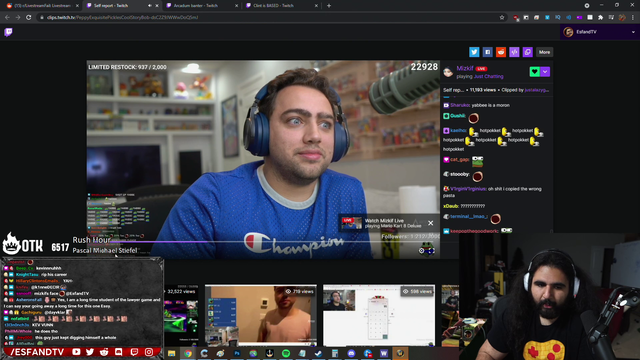Close the Arcadum banter tab
Screen dimensions: 640x360
coord(236,6)
